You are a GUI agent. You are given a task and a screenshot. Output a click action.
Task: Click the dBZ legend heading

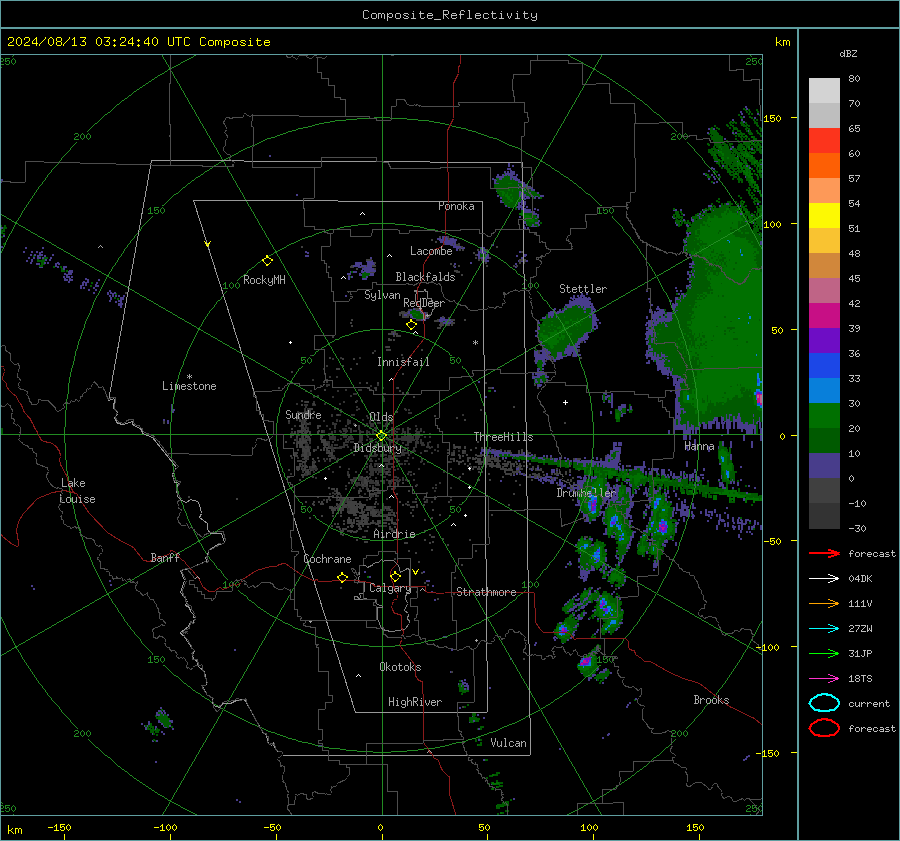848,53
